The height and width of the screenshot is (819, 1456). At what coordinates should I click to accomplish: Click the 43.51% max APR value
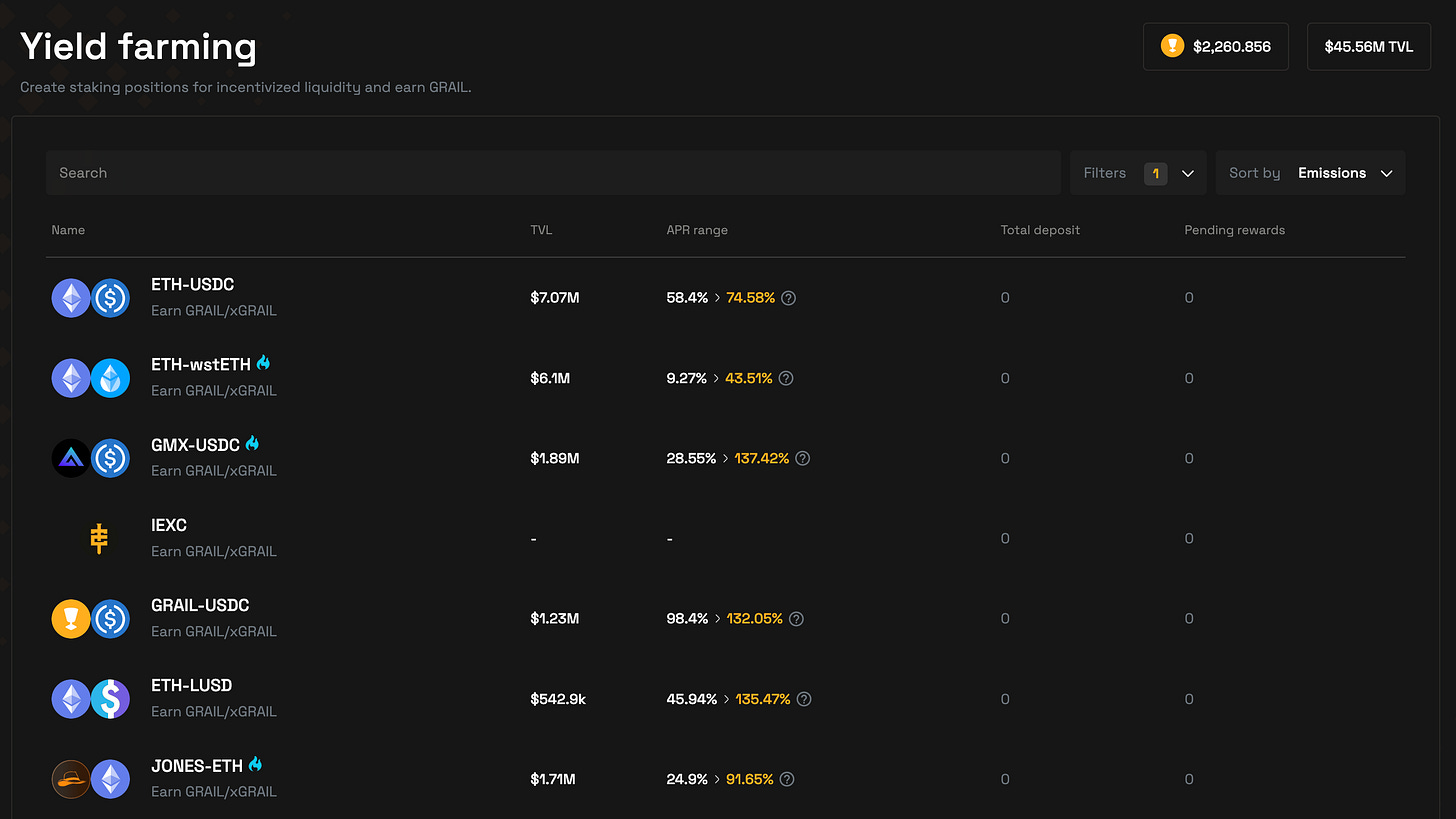tap(749, 378)
